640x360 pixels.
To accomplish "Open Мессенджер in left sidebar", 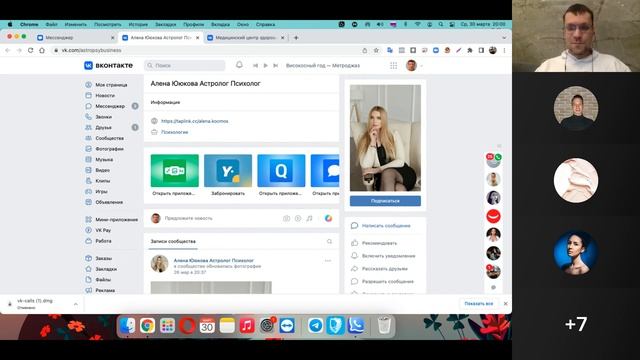I will tap(105, 106).
